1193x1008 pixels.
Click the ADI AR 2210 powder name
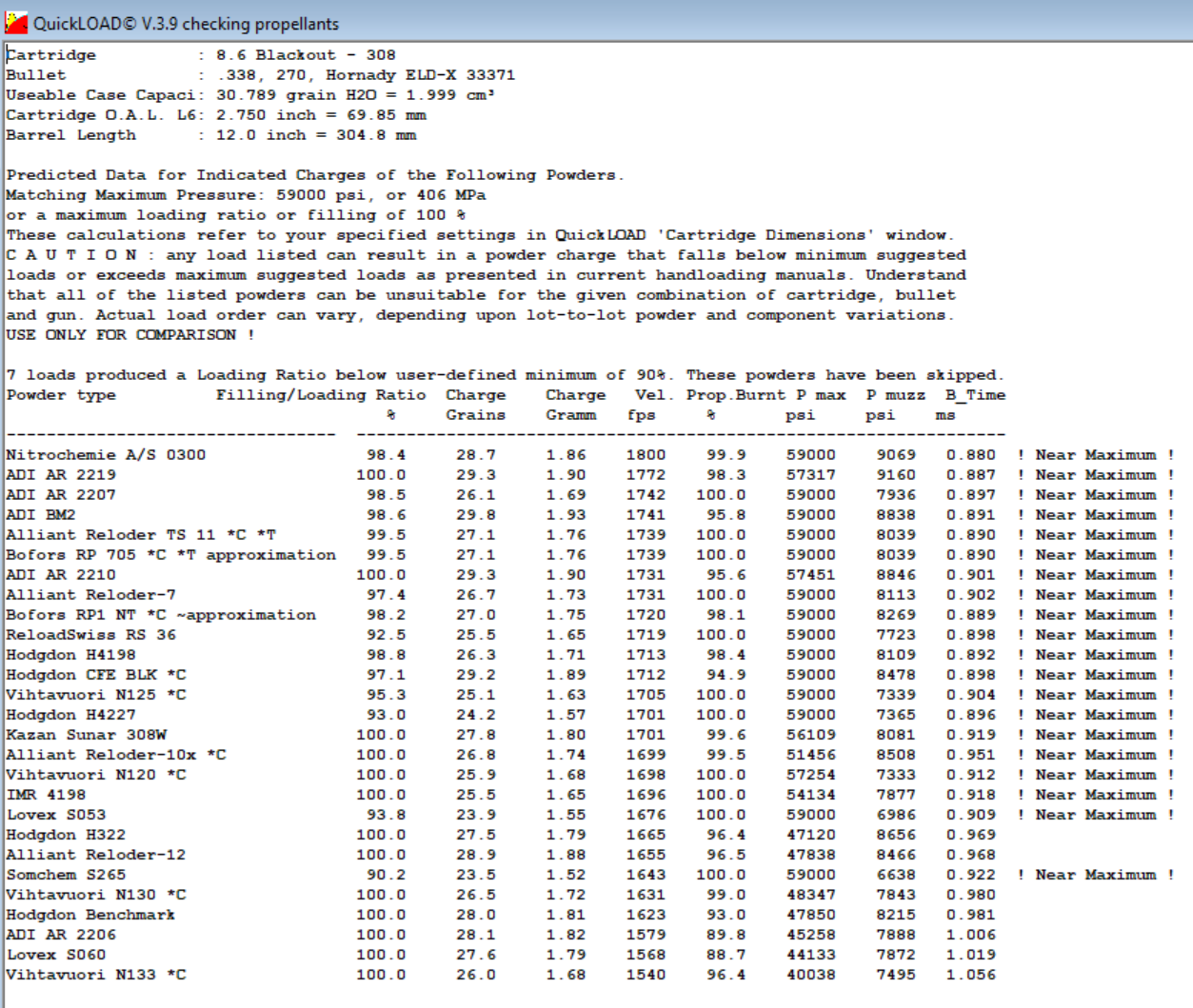click(x=61, y=575)
